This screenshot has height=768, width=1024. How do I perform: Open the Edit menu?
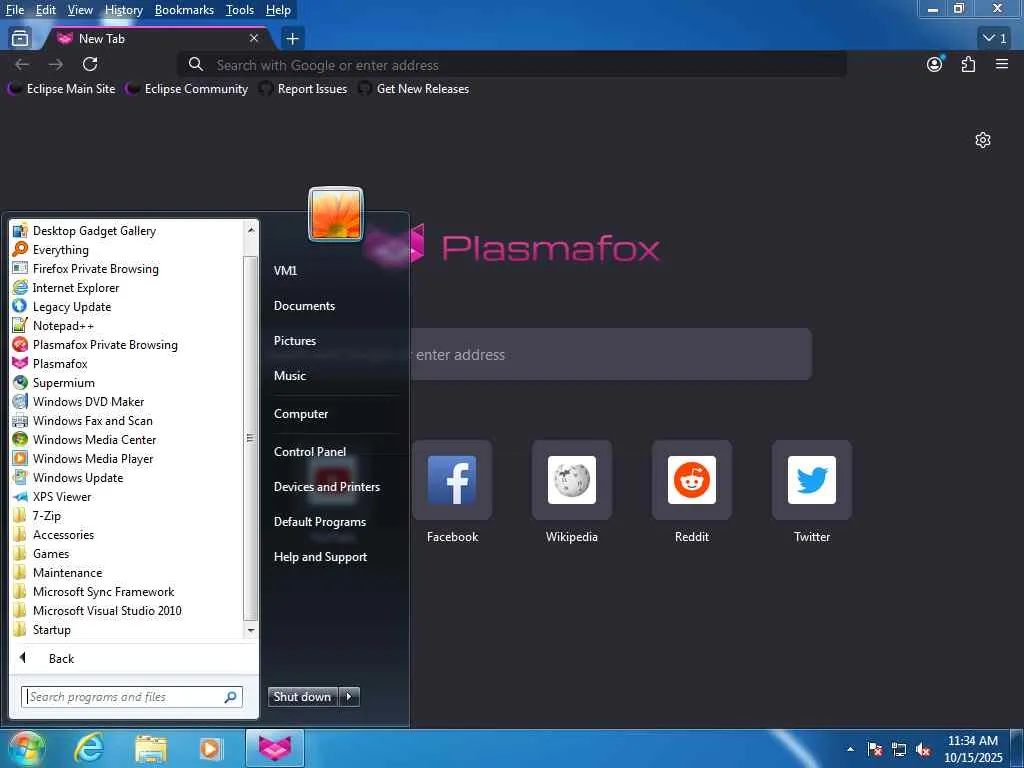tap(46, 10)
